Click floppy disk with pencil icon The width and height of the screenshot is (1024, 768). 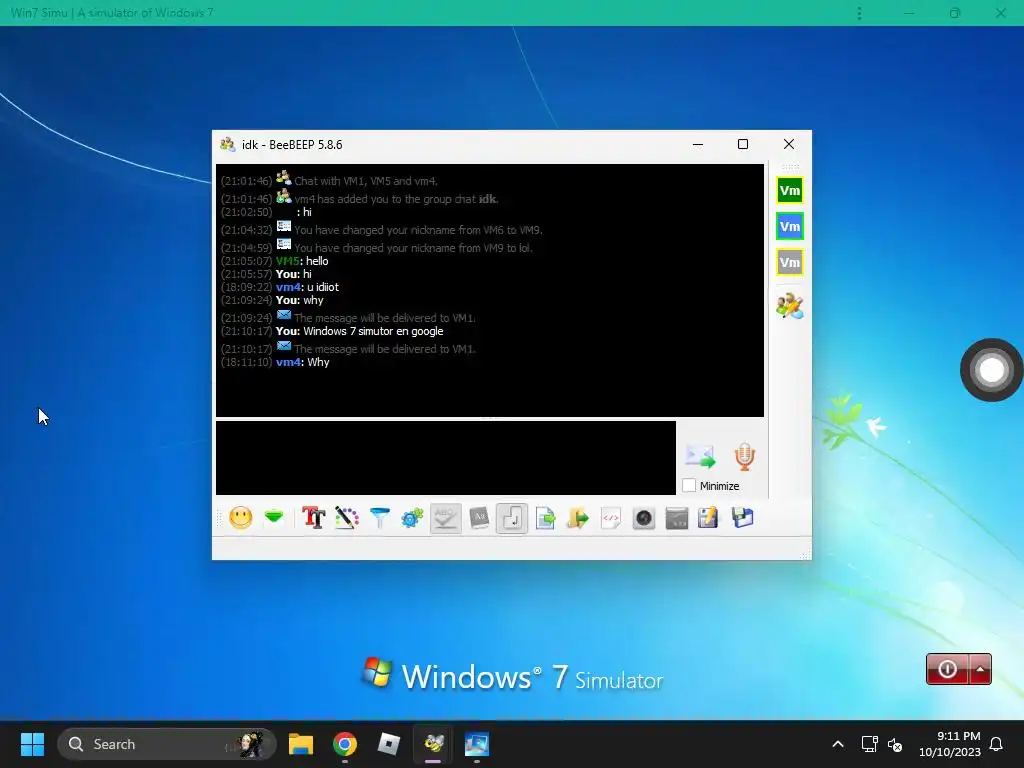708,518
